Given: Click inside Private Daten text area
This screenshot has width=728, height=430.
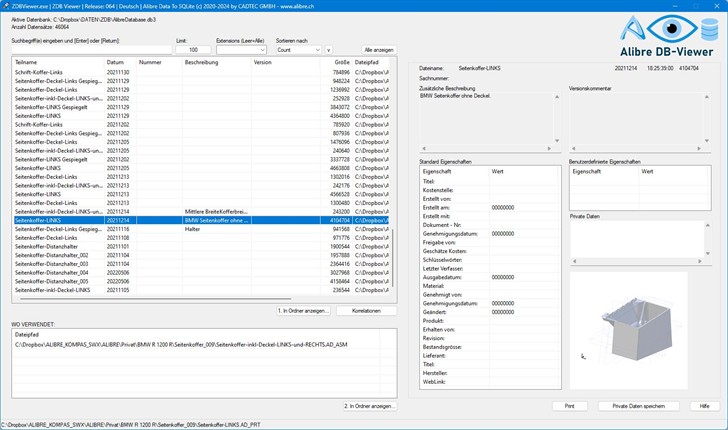Looking at the screenshot, I should 637,239.
